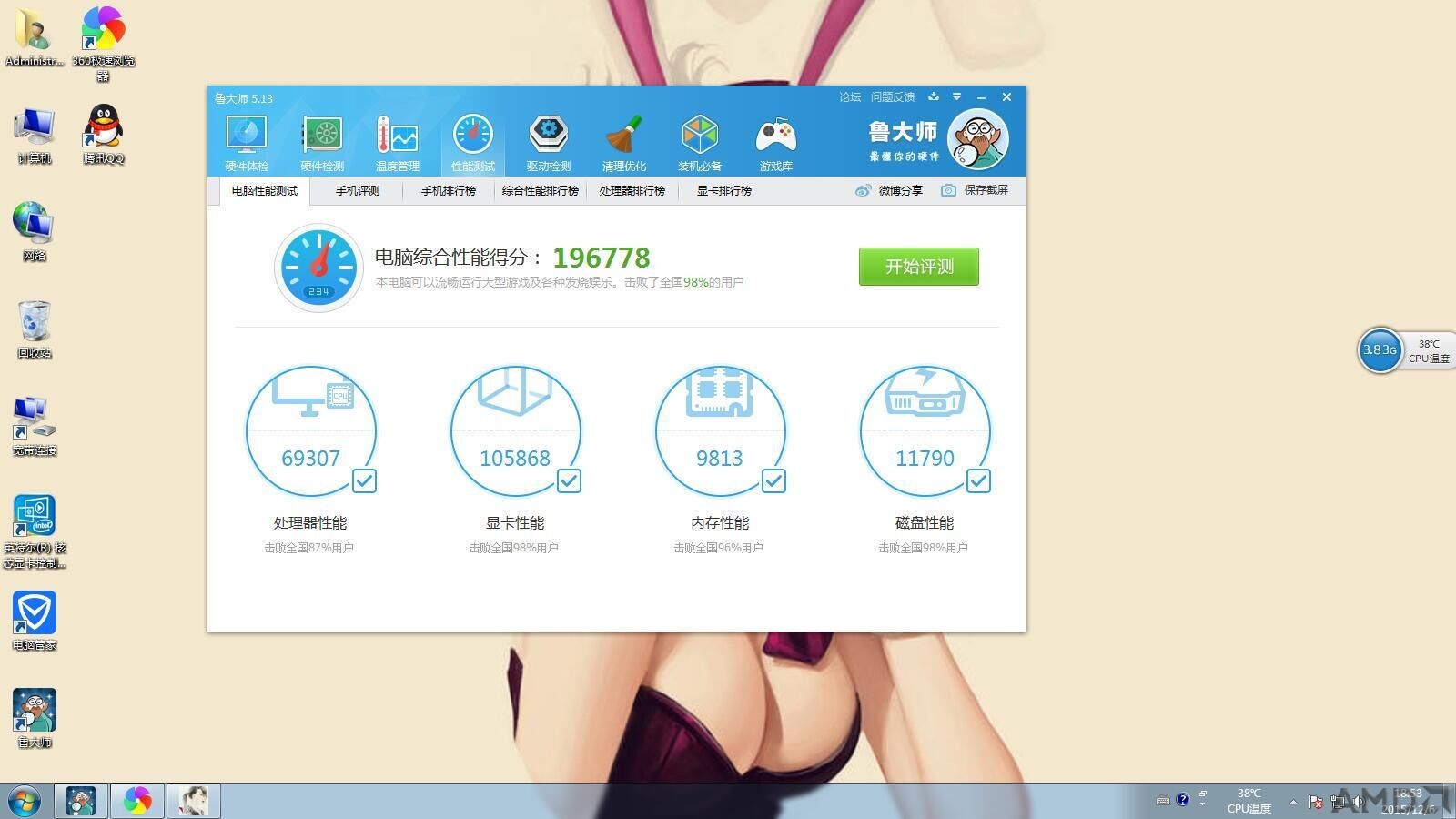Click the 3.83G floating memory ball
The height and width of the screenshot is (819, 1456).
[1380, 350]
